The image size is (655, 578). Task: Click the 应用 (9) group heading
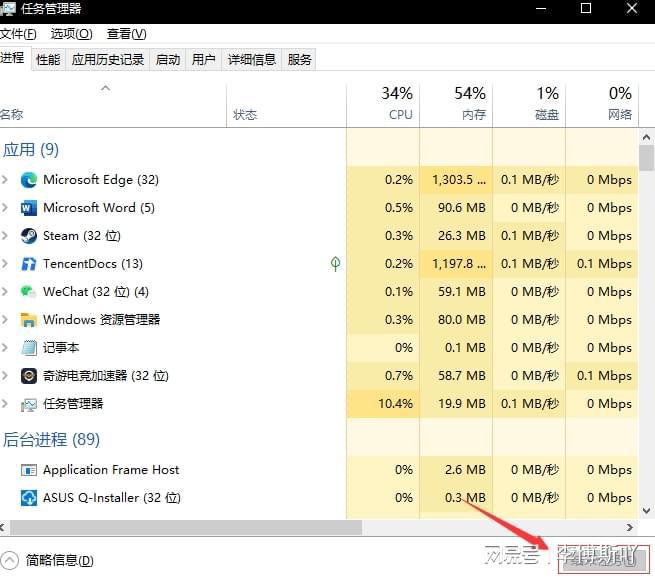31,150
